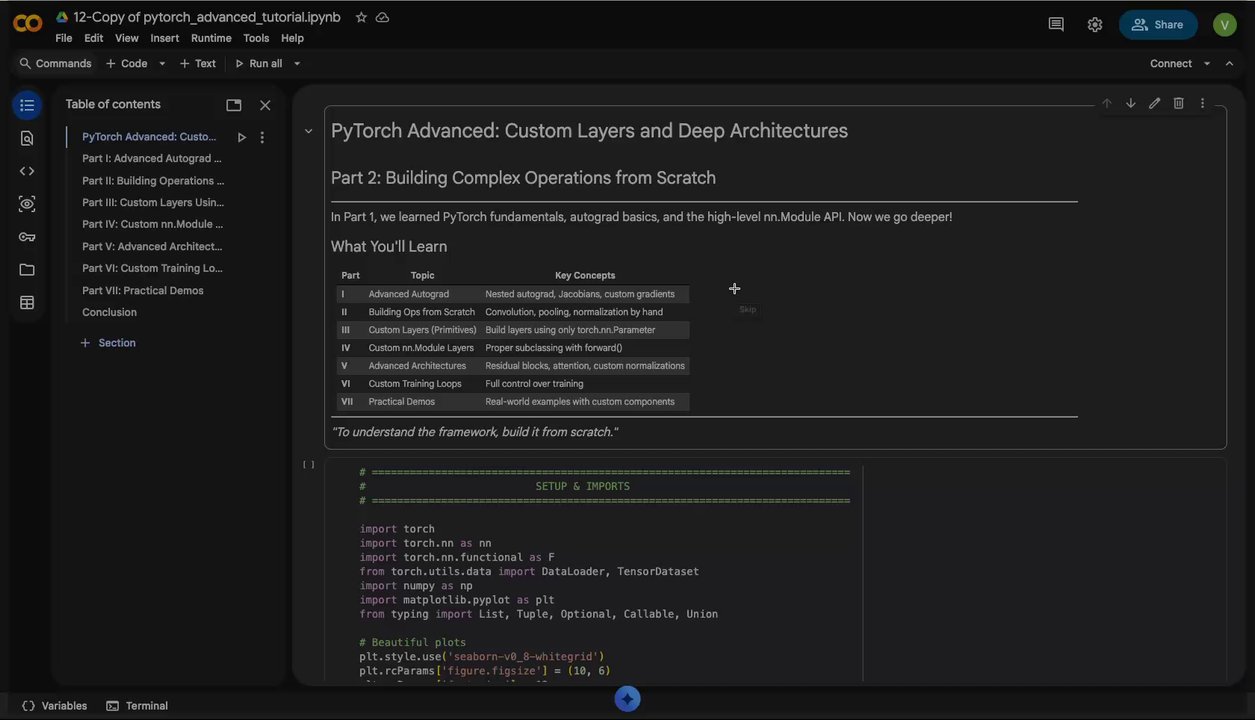
Task: Open more options for PyTorch Advanced section
Action: click(262, 137)
